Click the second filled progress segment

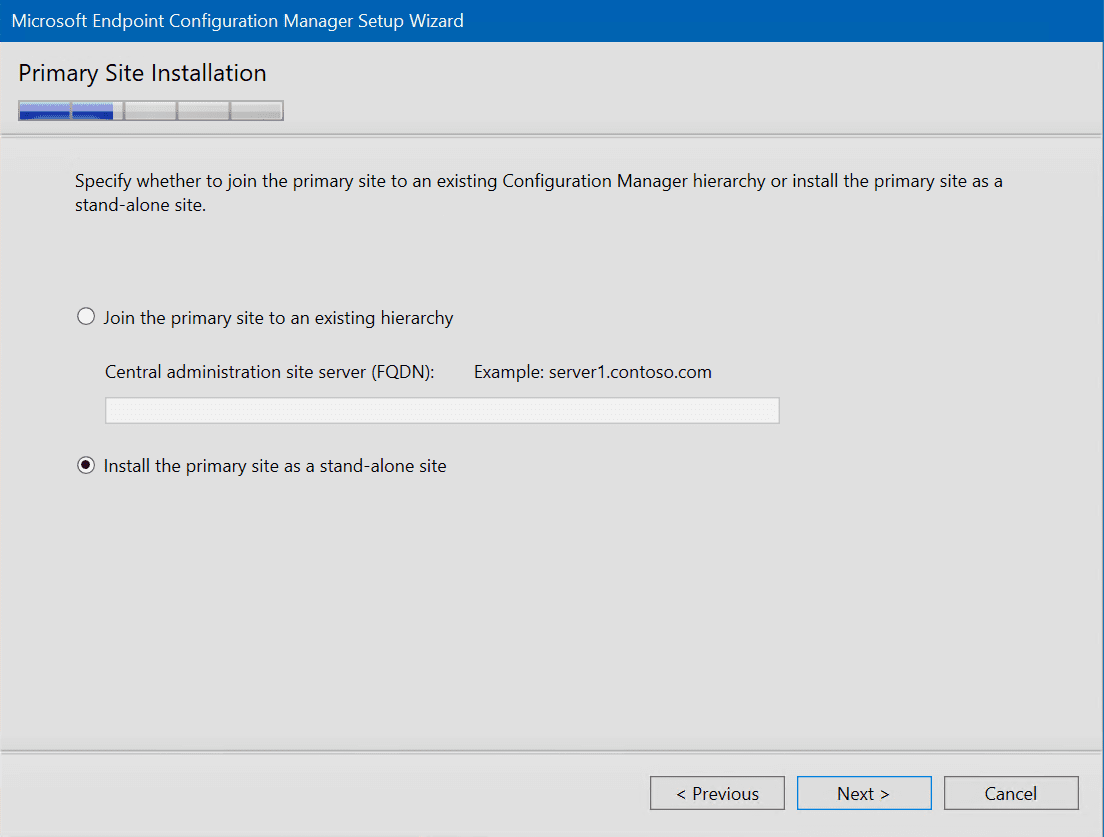coord(94,110)
